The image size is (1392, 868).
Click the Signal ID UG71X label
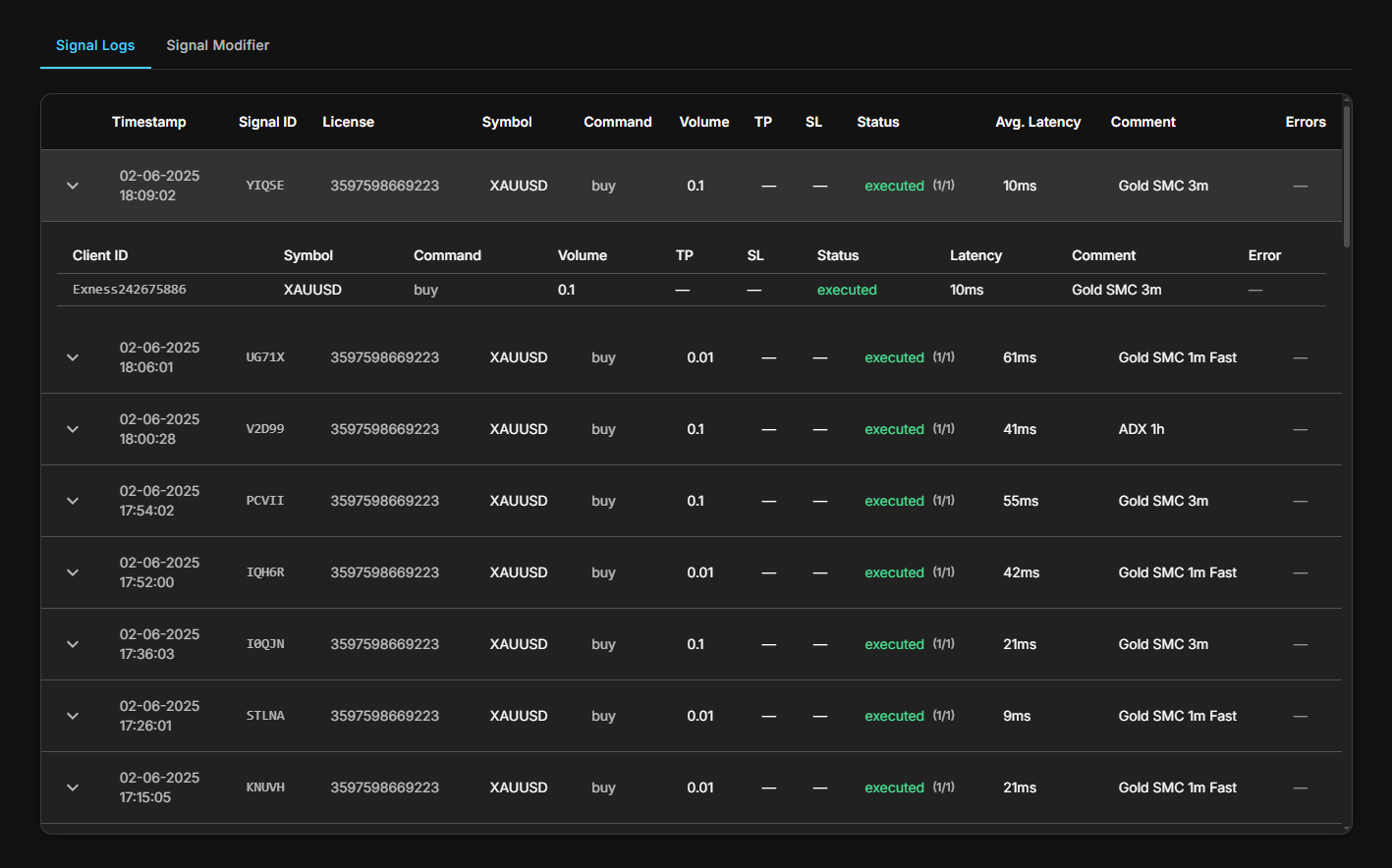(x=265, y=356)
